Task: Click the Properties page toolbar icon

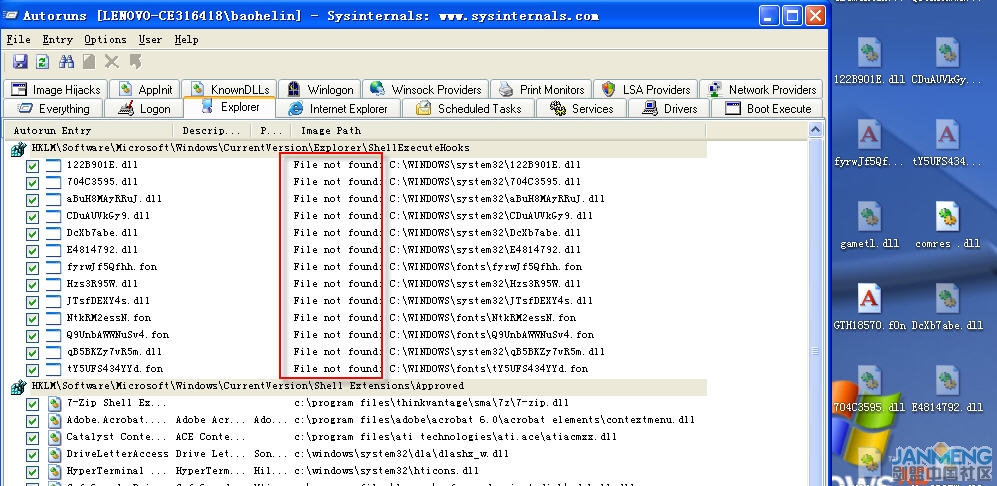Action: (x=89, y=62)
